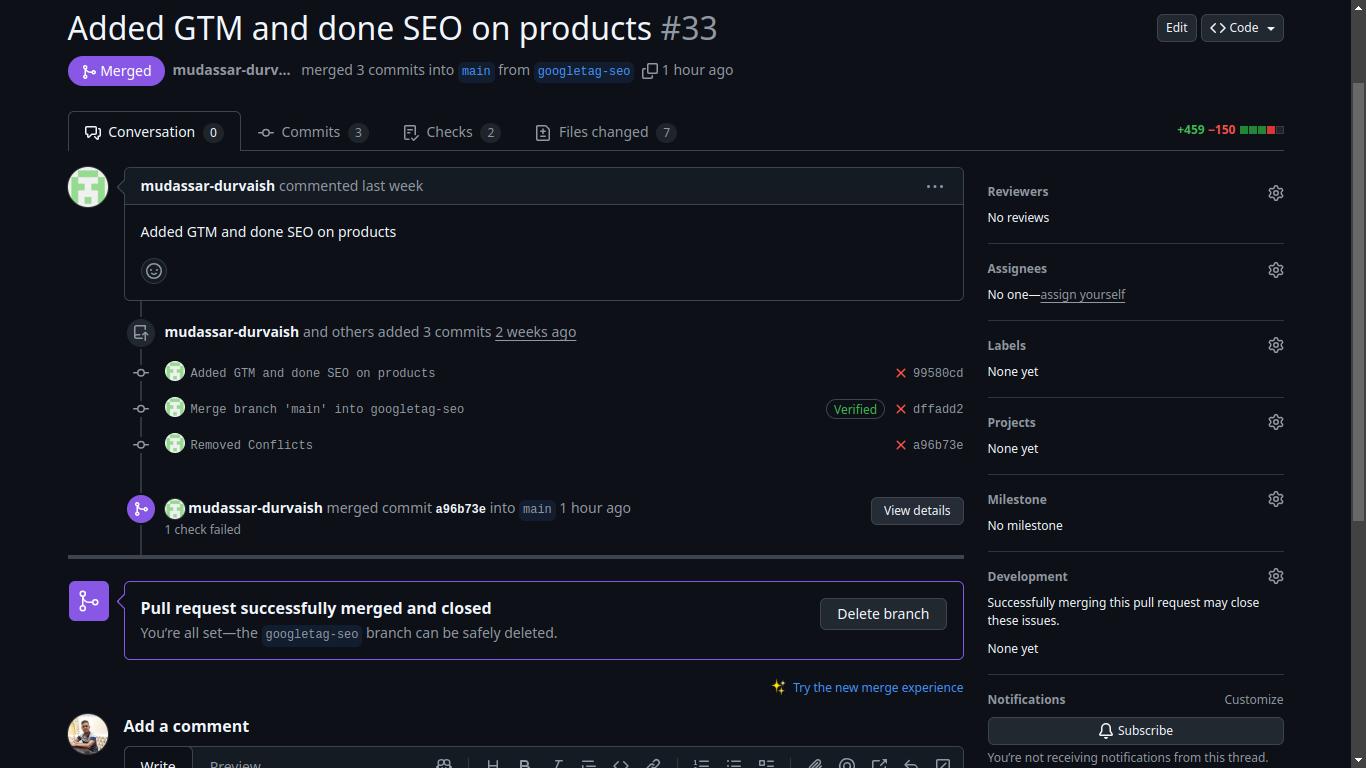View failed status on commit 99580cd
Screen dimensions: 1366x768
point(900,373)
